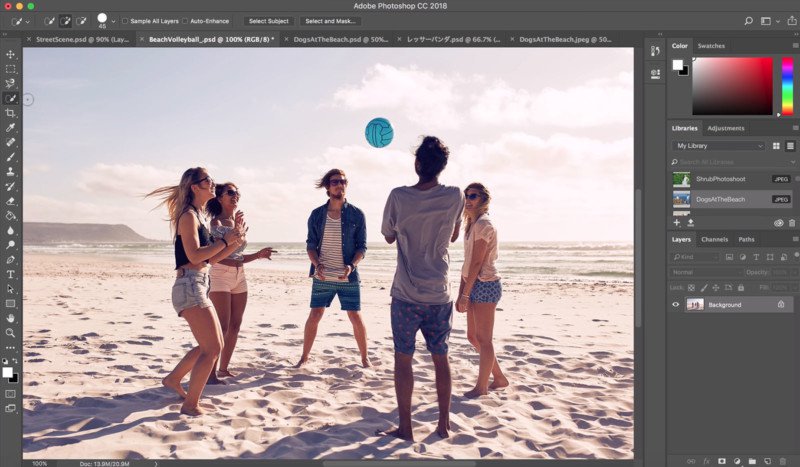Screen dimensions: 800x467
Task: Switch to the Channels tab
Action: (x=714, y=239)
